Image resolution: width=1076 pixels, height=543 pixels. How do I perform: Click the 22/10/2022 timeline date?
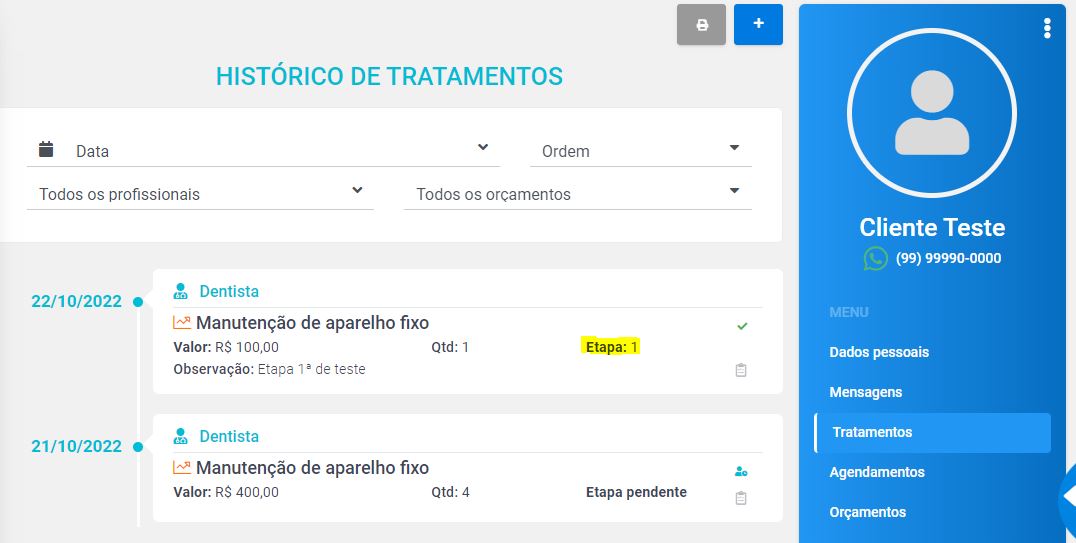tap(76, 301)
